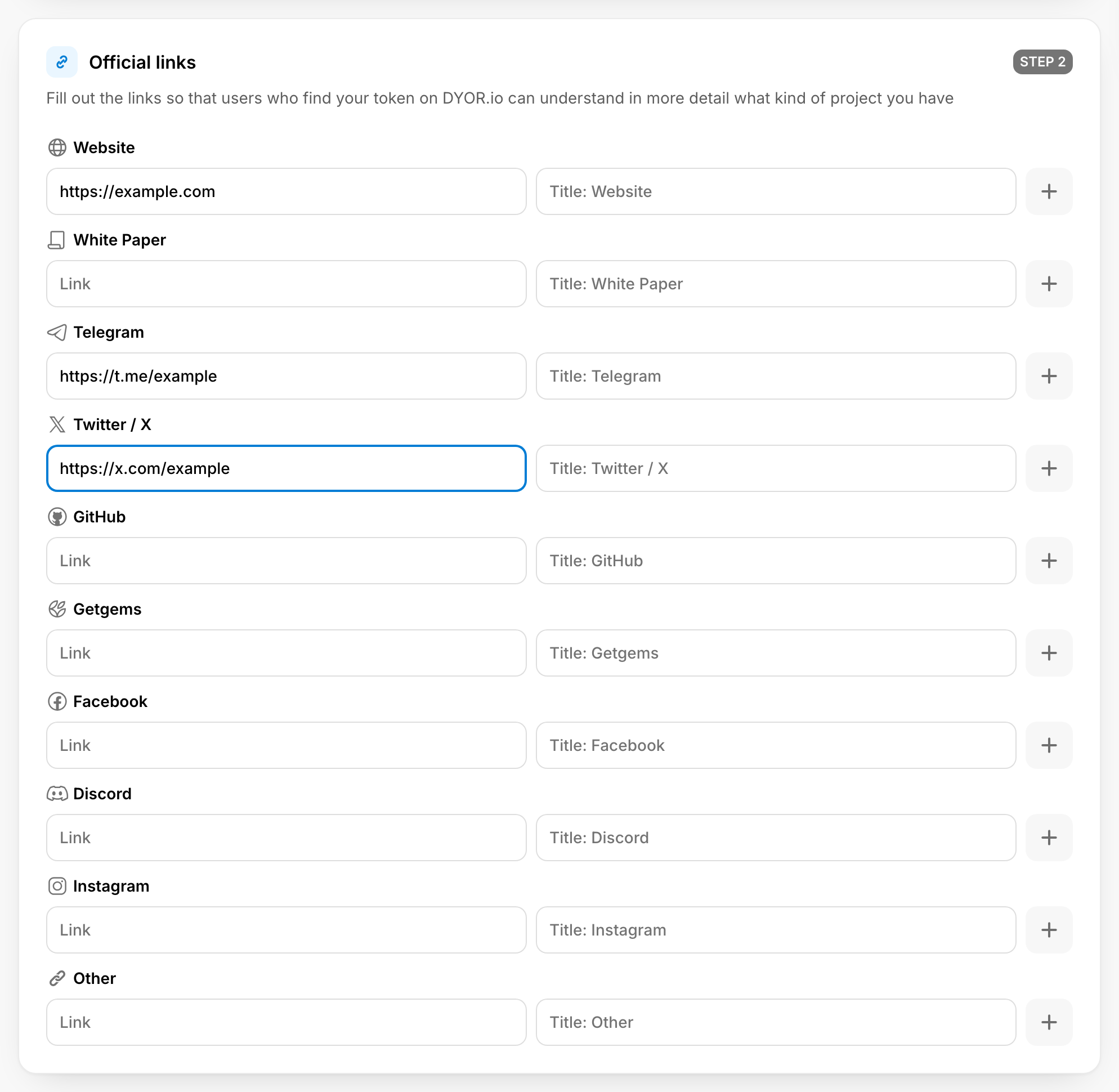Focus the Title: Facebook input field
The width and height of the screenshot is (1119, 1092).
coord(776,746)
